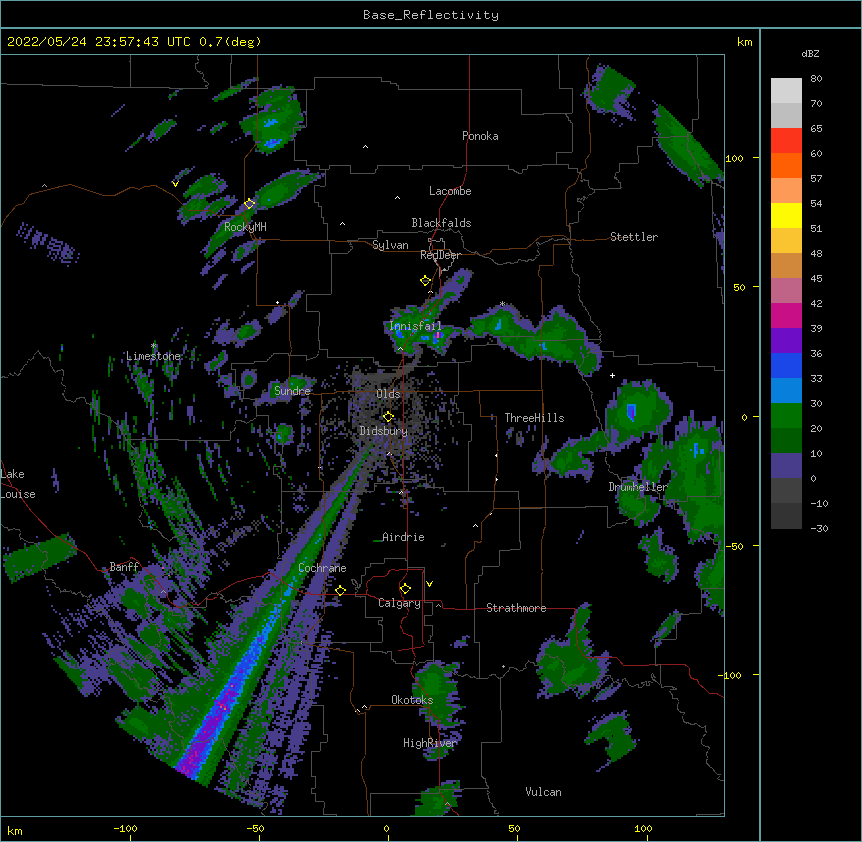Click the Okotoks town label
Viewport: 862px width, 842px height.
(x=412, y=700)
